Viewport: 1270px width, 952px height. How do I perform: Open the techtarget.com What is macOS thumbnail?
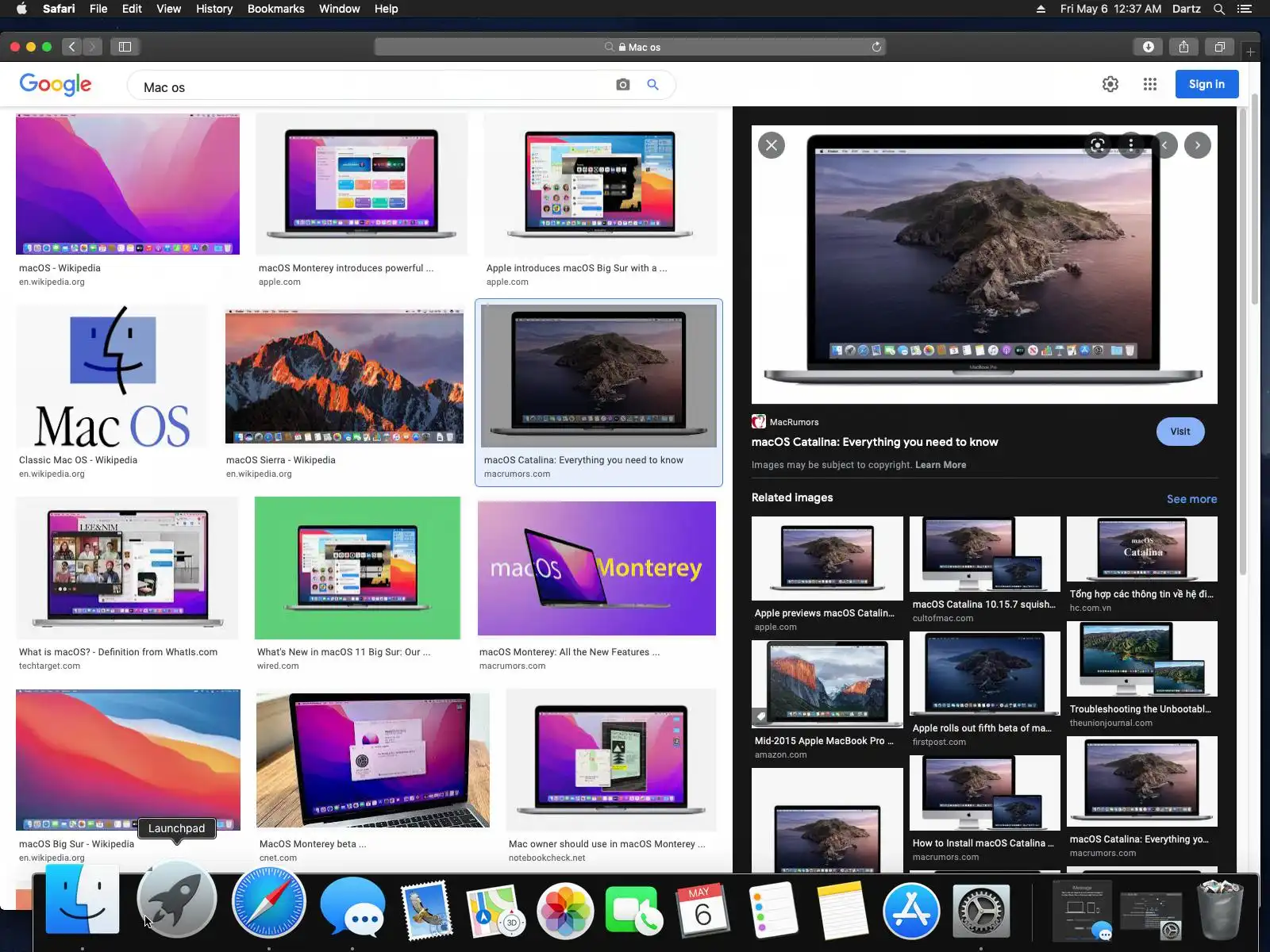[127, 568]
